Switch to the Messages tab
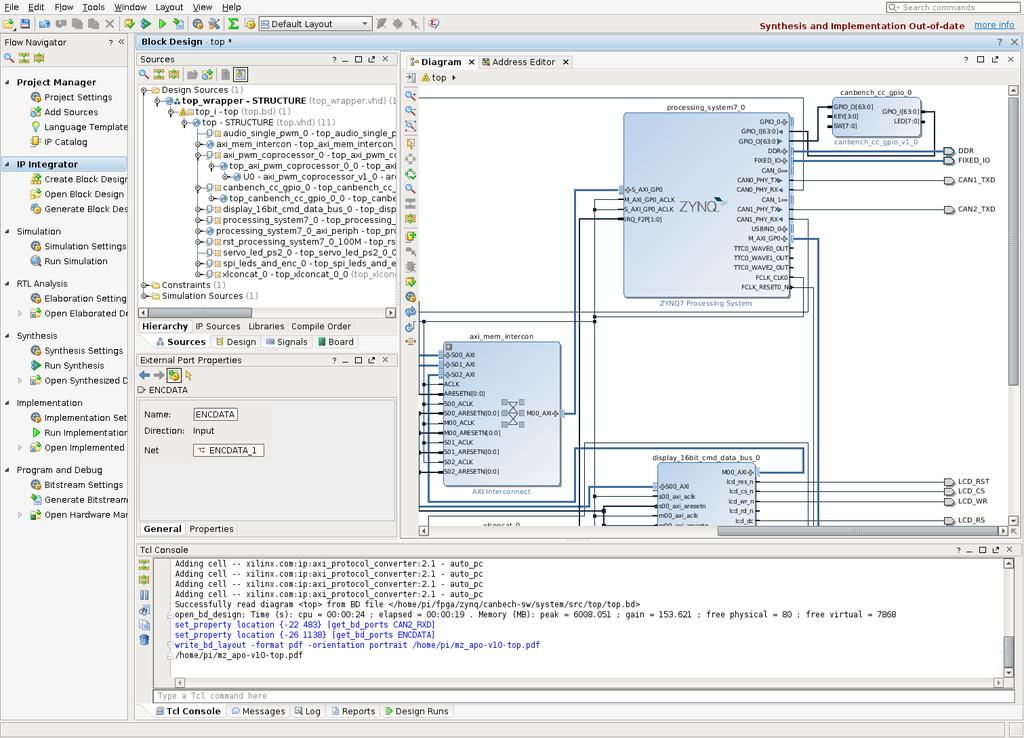Image resolution: width=1024 pixels, height=738 pixels. tap(258, 711)
